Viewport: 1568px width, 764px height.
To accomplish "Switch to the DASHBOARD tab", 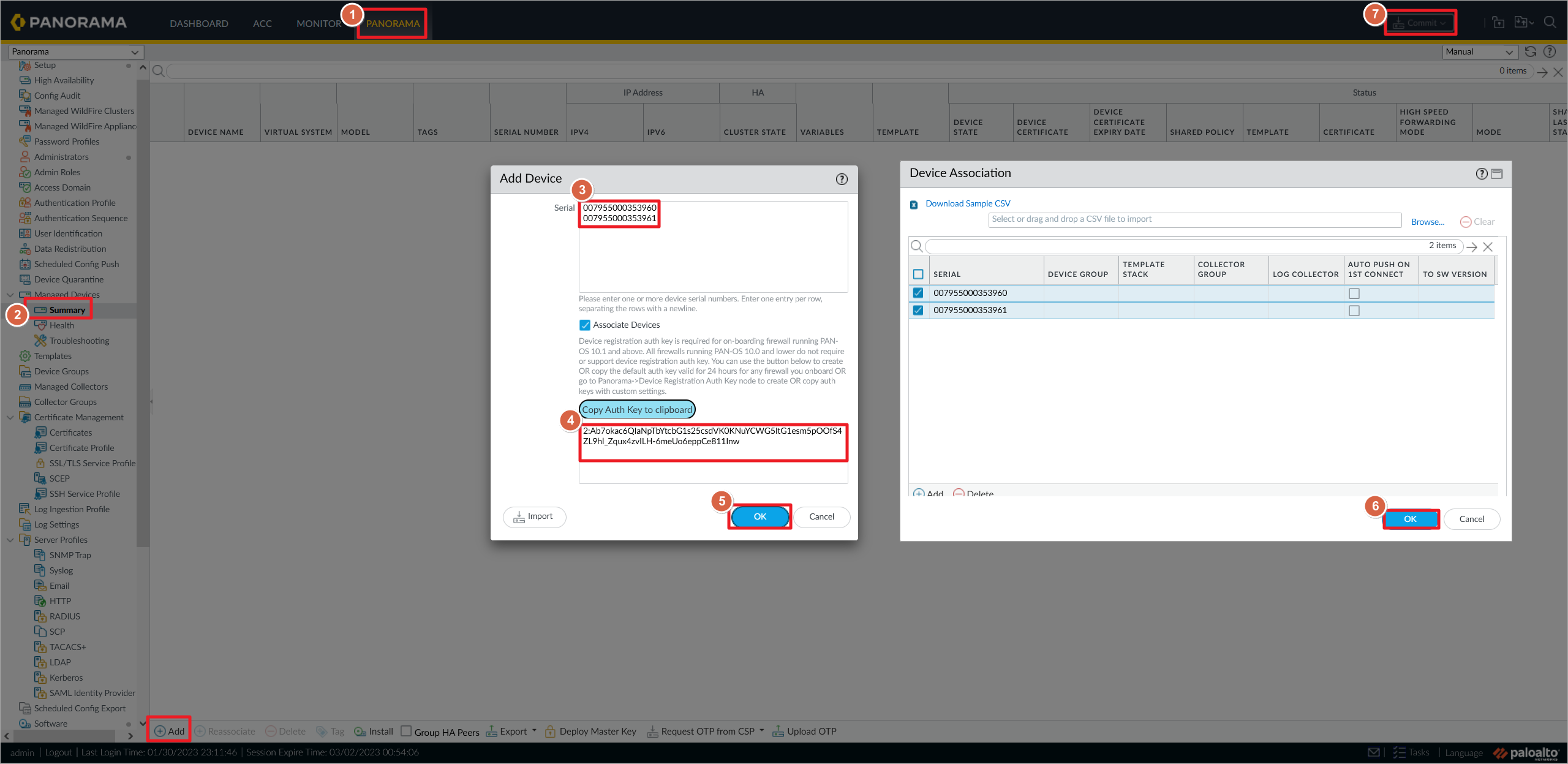I will pyautogui.click(x=199, y=23).
